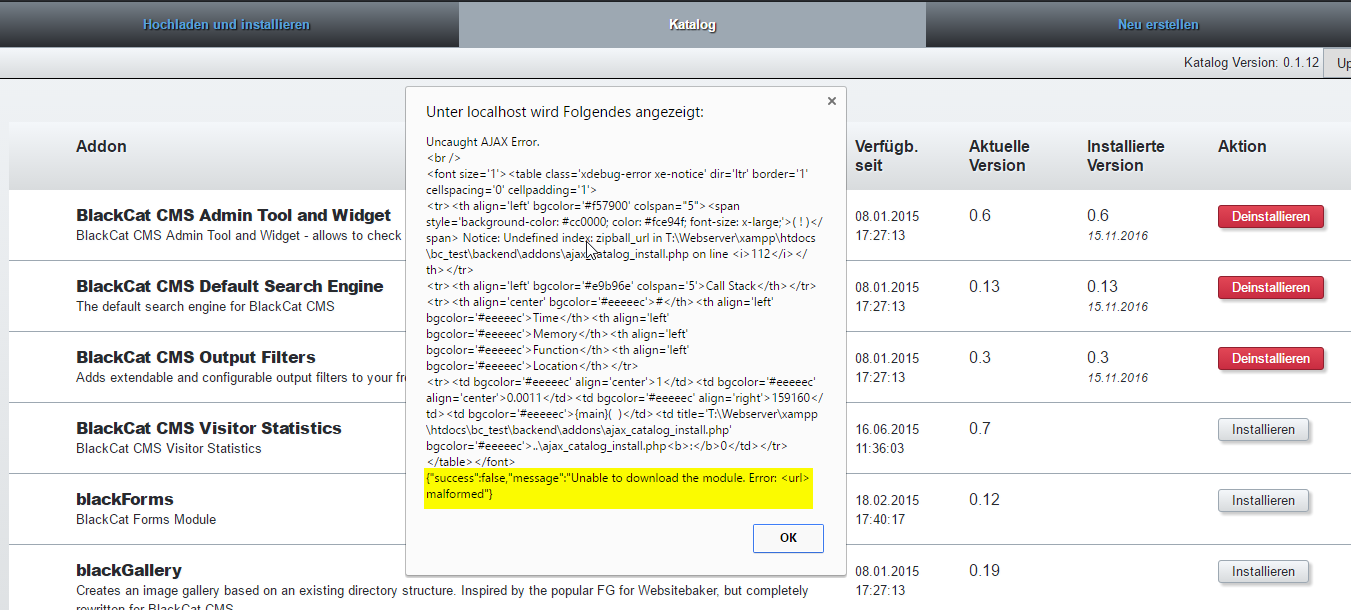The image size is (1351, 610).
Task: Uninstall the BlackCat CMS Output Filters addon
Action: coord(1270,358)
